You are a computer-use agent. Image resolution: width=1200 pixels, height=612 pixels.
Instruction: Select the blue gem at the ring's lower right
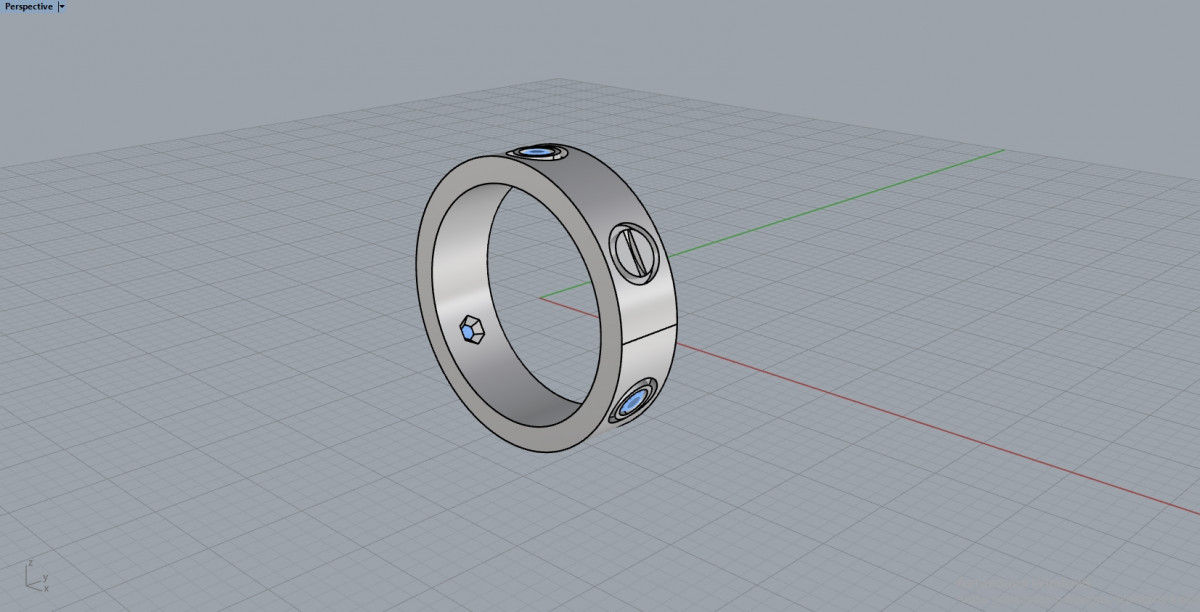[x=634, y=403]
